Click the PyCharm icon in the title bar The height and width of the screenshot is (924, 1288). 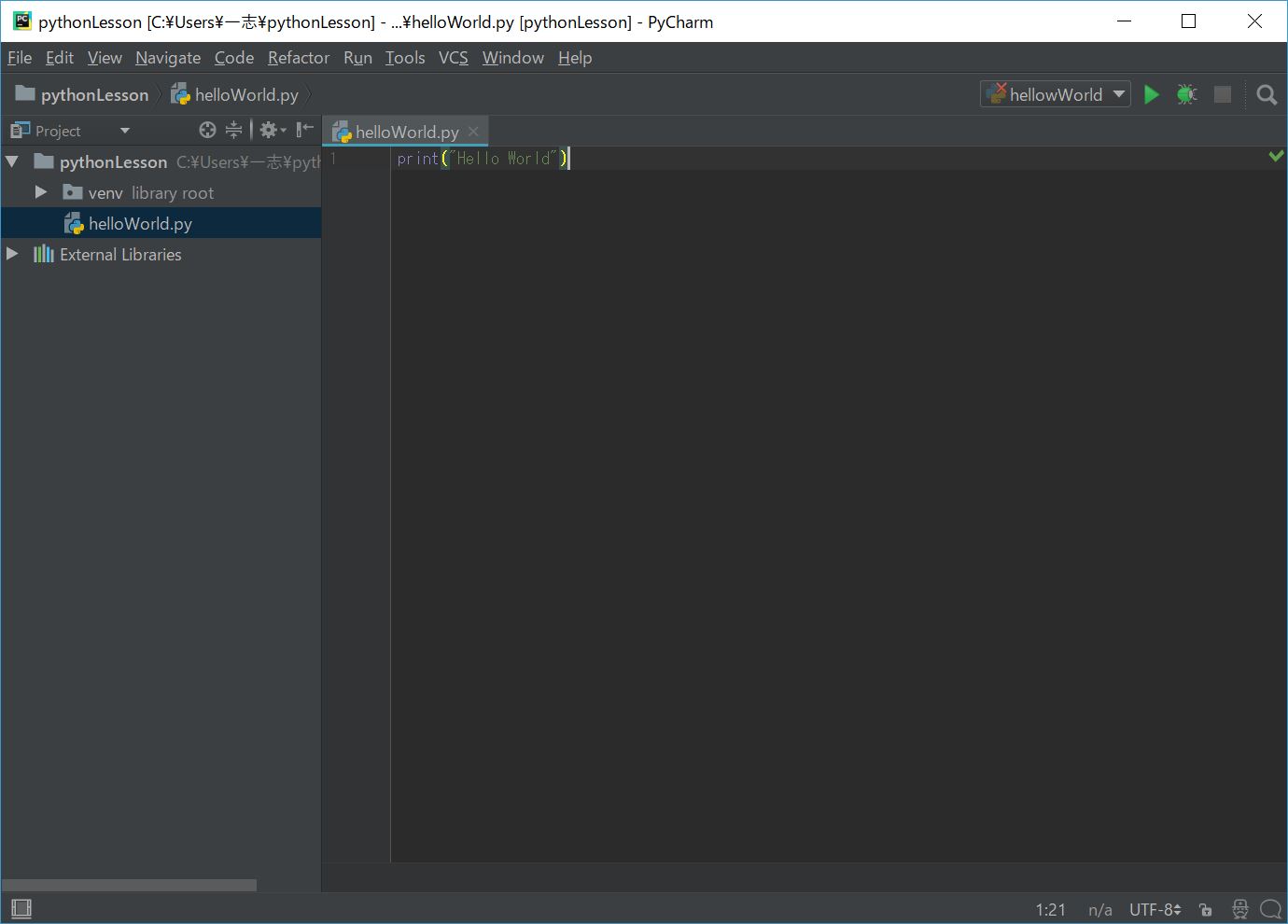point(22,21)
